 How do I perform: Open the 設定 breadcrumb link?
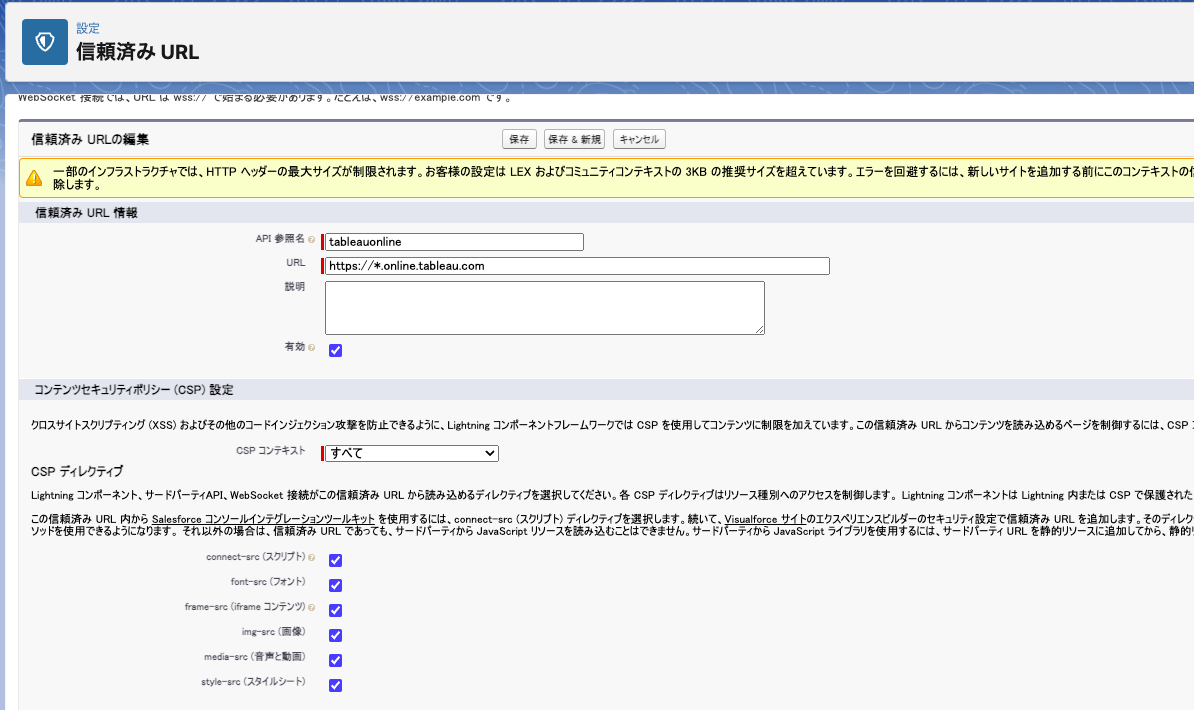pos(88,28)
